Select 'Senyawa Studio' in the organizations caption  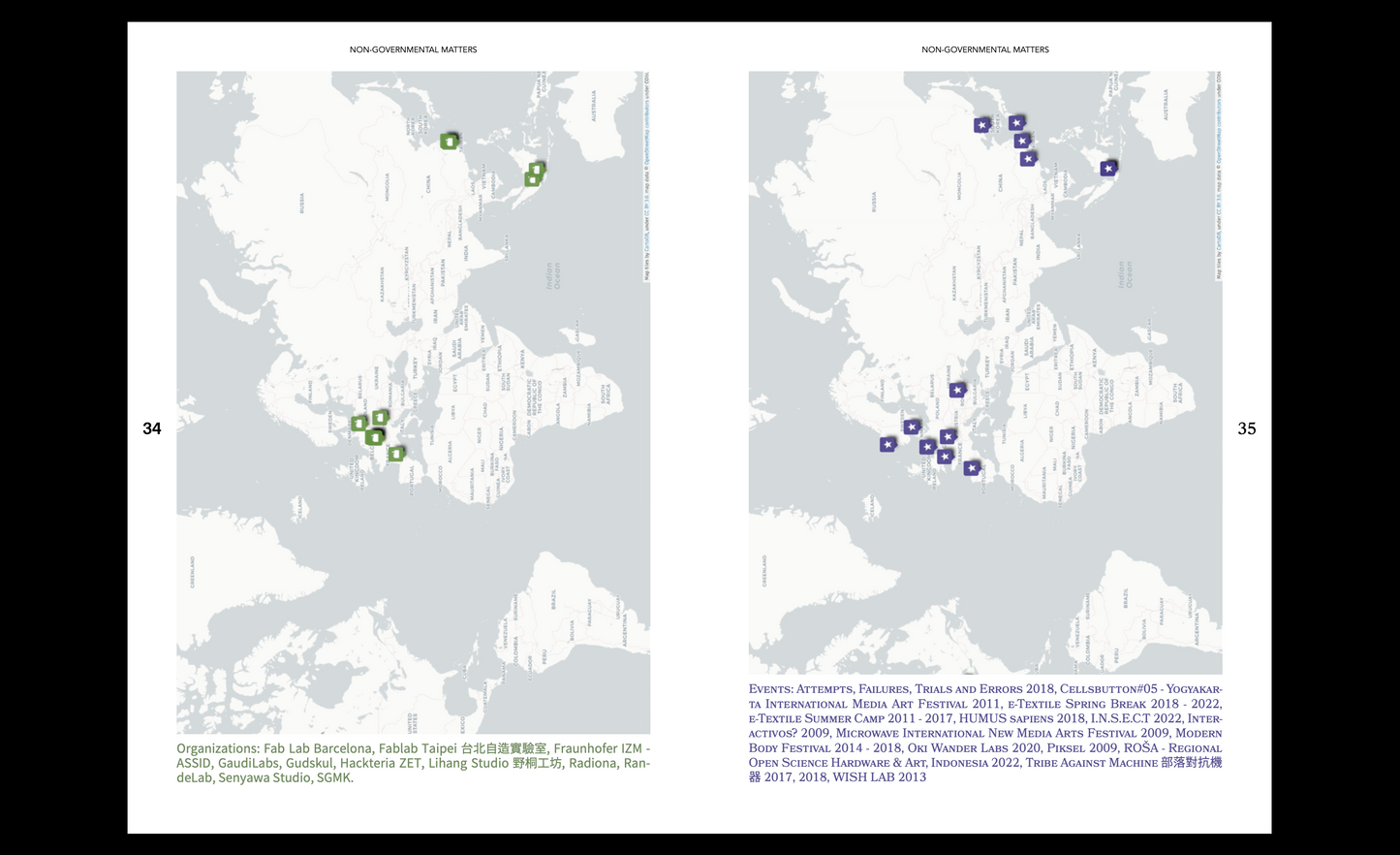coord(264,777)
